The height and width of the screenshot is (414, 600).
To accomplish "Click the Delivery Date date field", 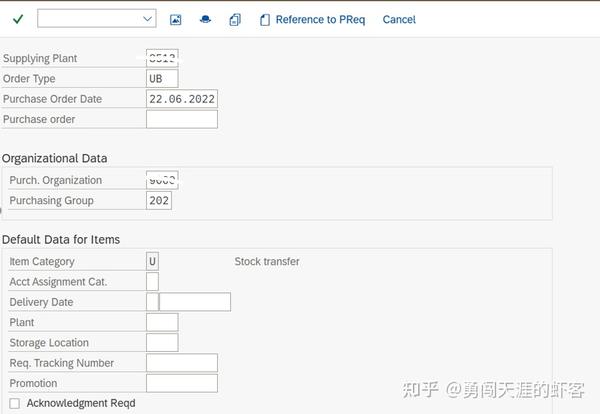I will pyautogui.click(x=195, y=302).
